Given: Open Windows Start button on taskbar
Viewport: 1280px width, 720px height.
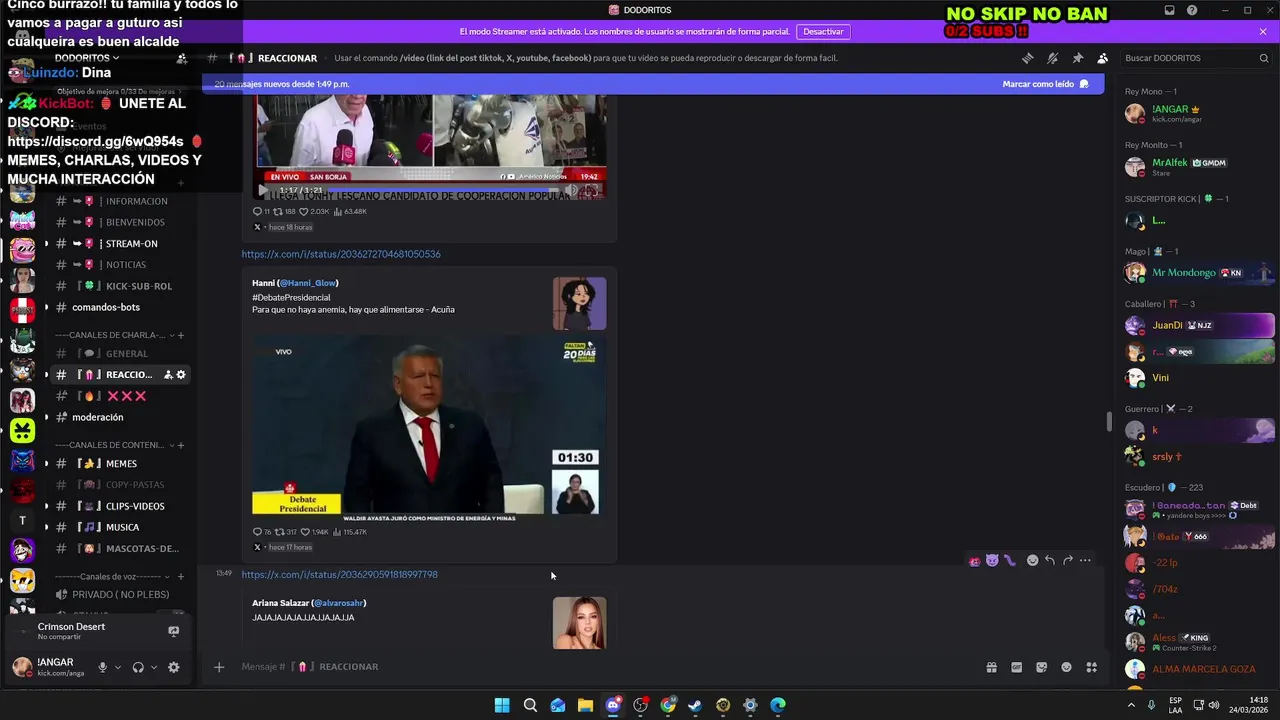Looking at the screenshot, I should [x=502, y=705].
